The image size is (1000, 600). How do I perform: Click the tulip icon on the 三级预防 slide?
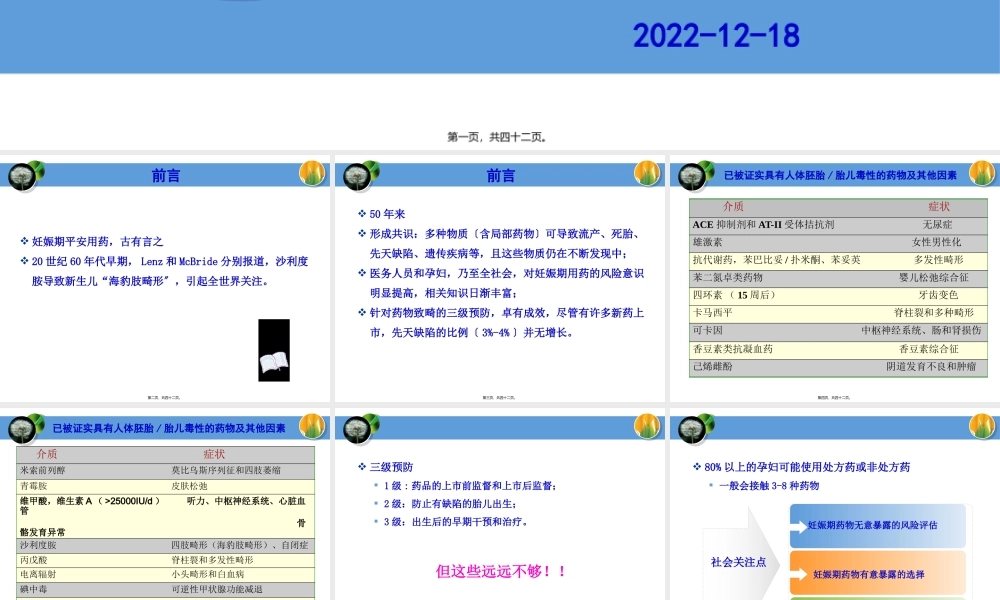647,426
